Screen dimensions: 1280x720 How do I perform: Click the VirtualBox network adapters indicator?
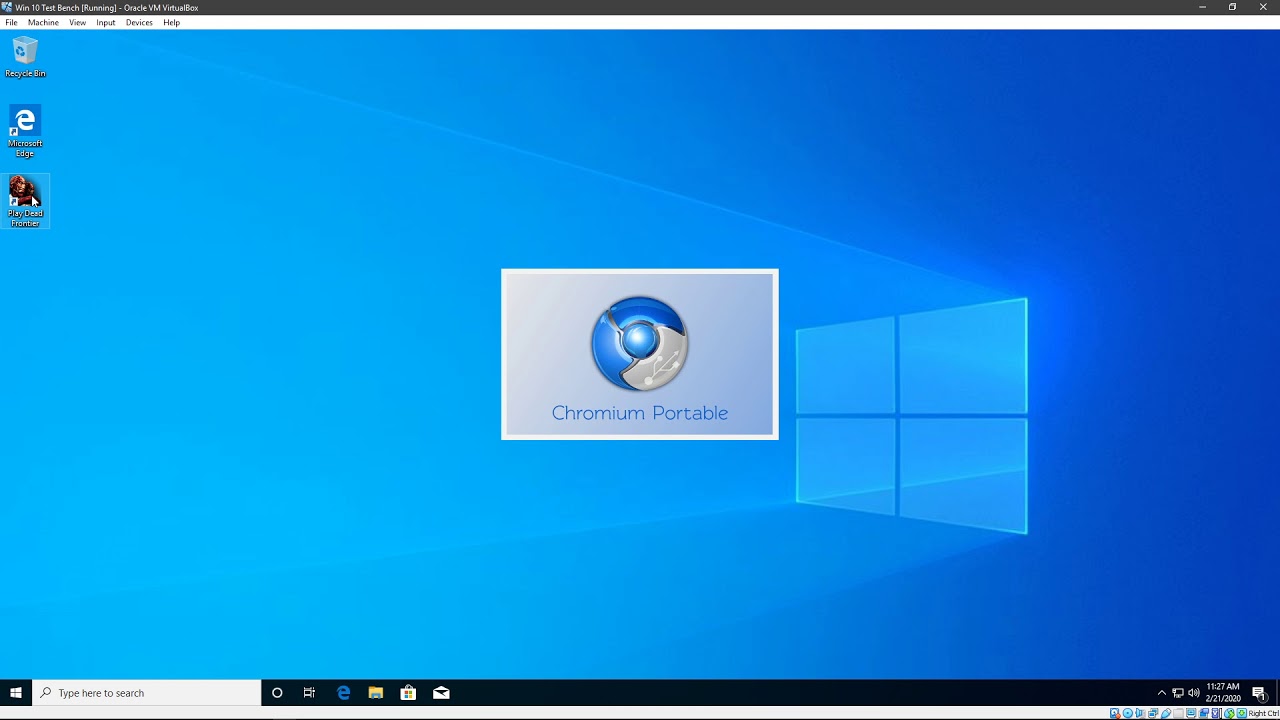(1153, 713)
